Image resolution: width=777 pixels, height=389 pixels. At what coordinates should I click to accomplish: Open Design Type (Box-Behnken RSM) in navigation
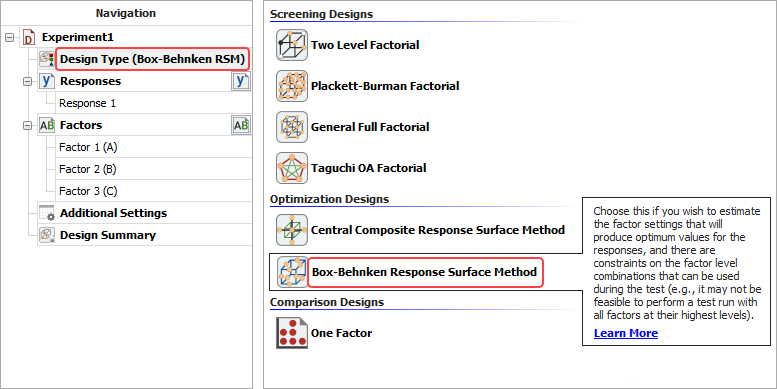[152, 59]
